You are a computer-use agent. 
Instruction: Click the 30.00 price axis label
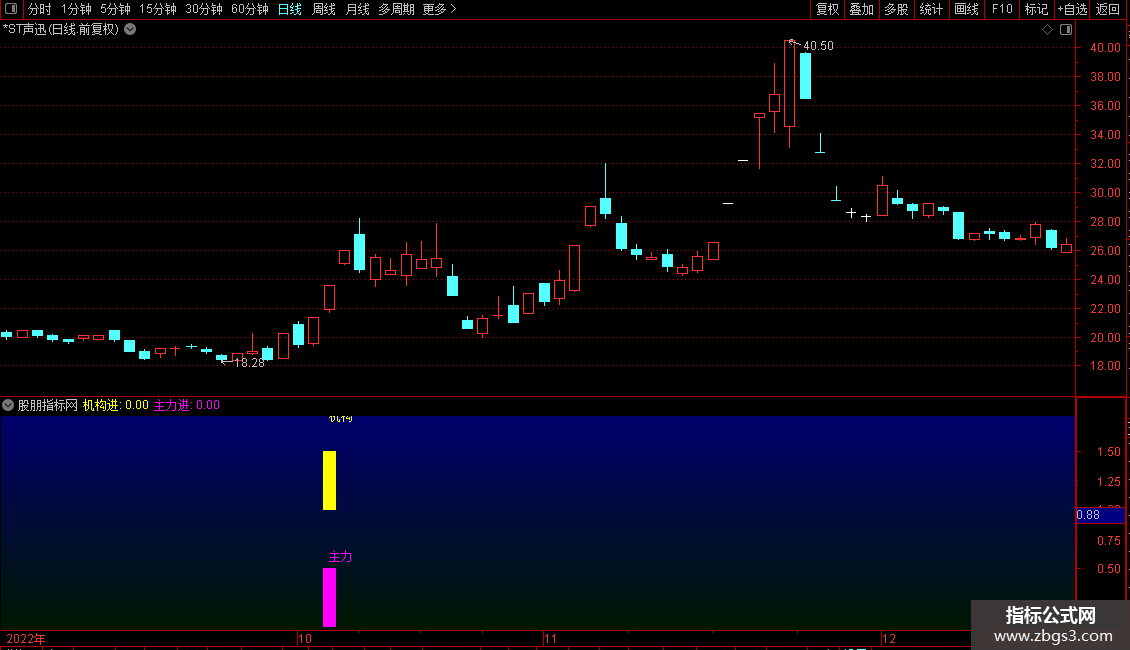click(x=1105, y=192)
